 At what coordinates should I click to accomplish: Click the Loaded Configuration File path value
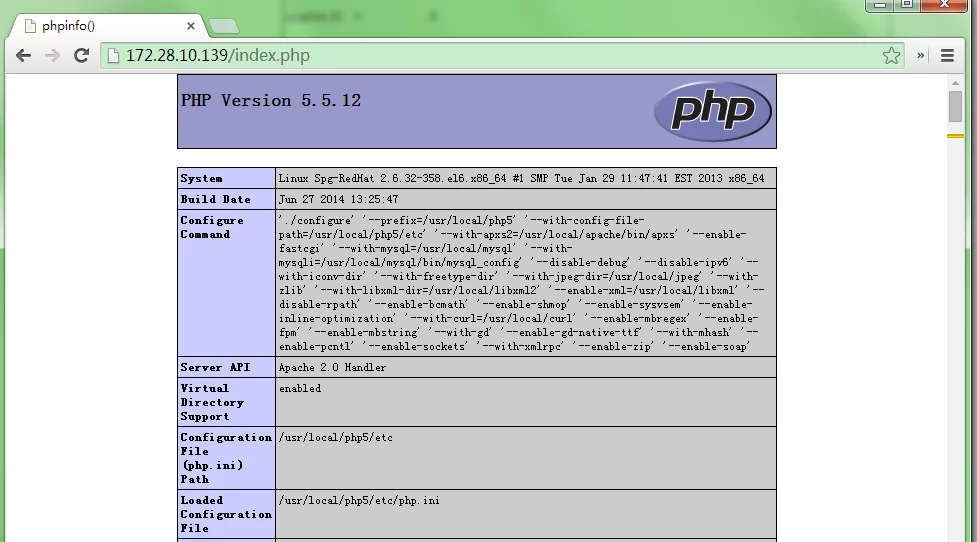click(x=358, y=500)
